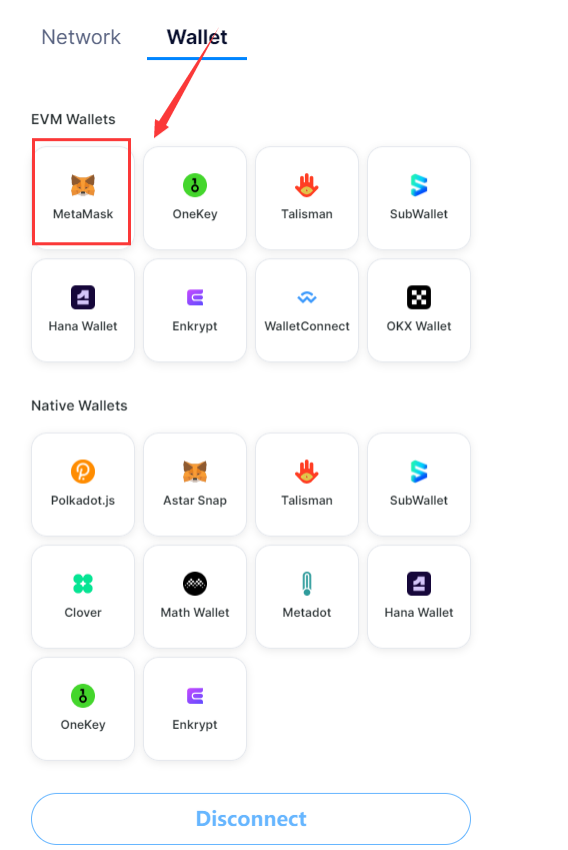Choose OKX Wallet
Viewport: 568px width, 850px height.
419,310
